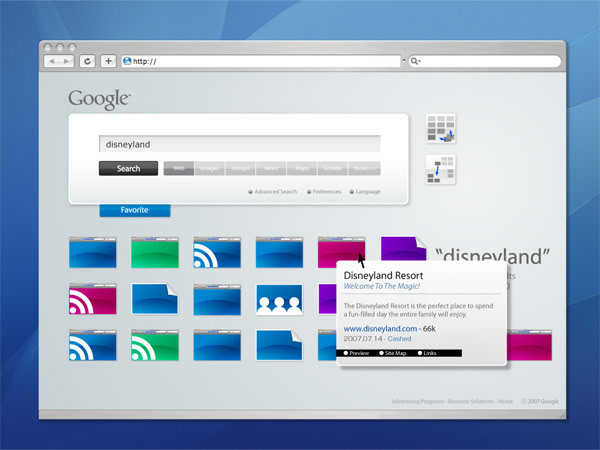
Task: Select the Site Map option in the popup bar
Action: 393,353
